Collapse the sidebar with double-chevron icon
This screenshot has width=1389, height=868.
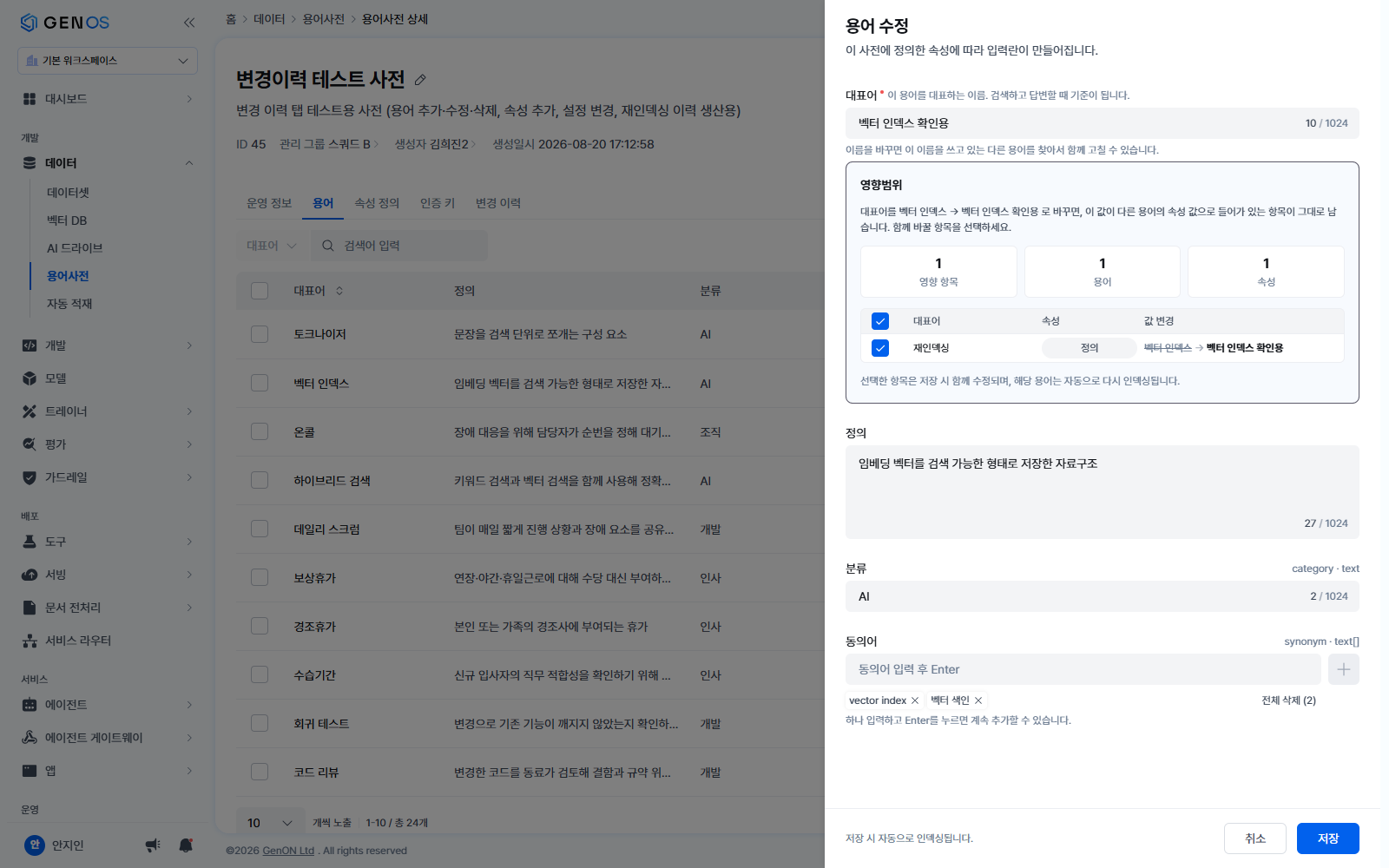(189, 23)
